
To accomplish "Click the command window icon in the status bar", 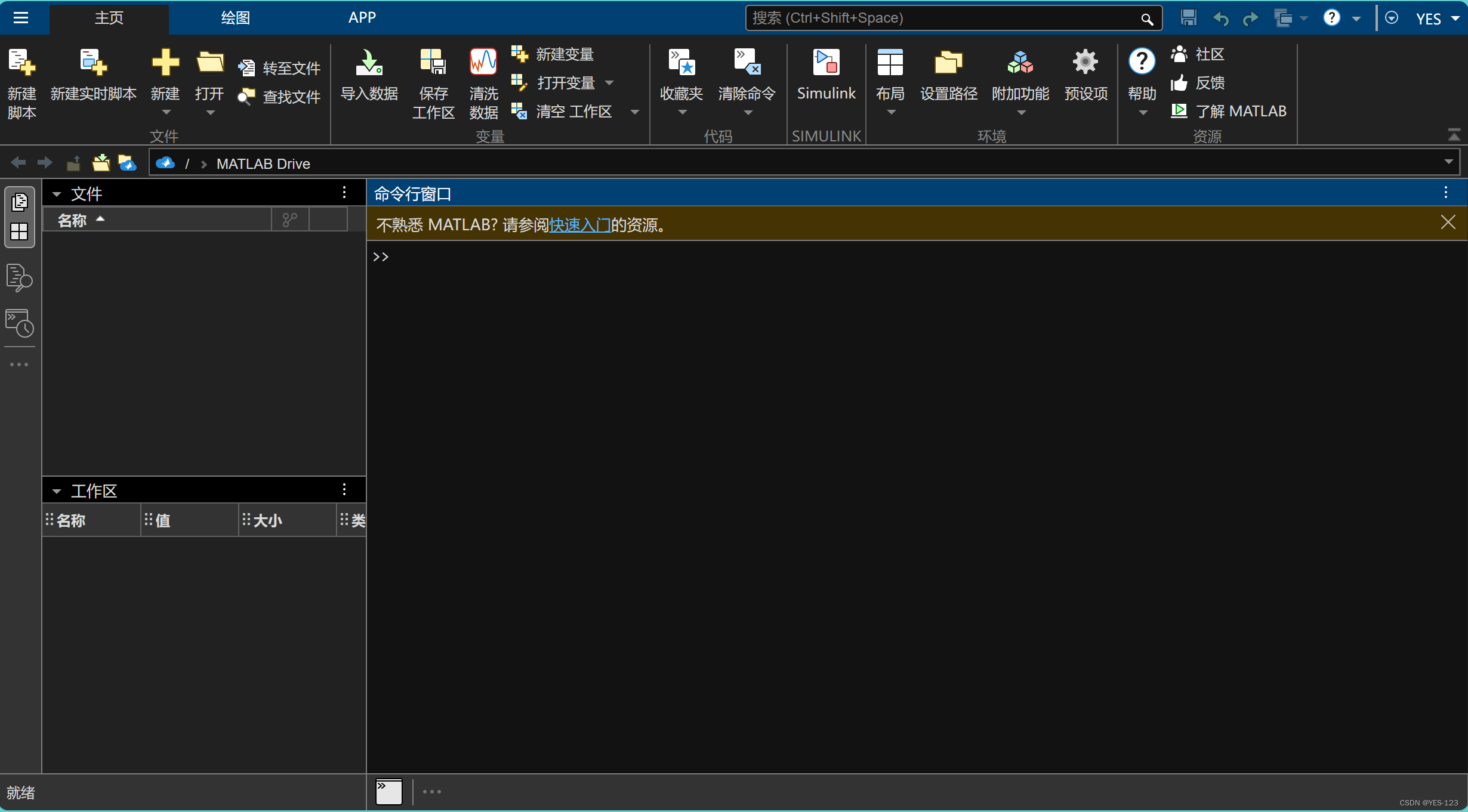I will click(x=388, y=792).
